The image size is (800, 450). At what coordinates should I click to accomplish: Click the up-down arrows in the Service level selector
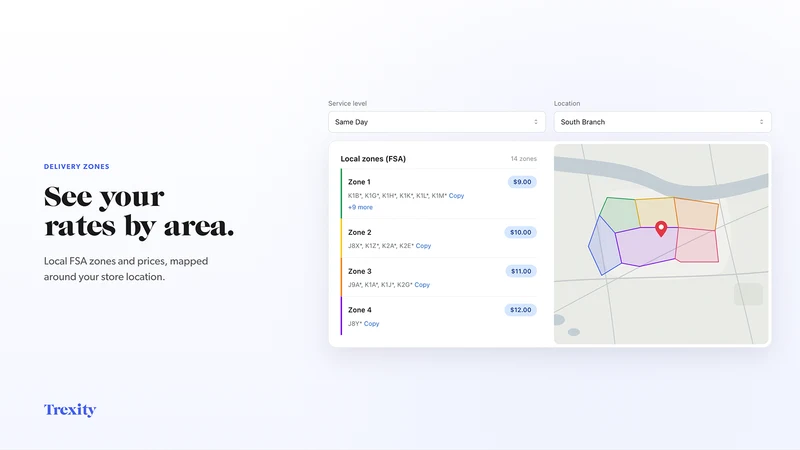[x=536, y=122]
